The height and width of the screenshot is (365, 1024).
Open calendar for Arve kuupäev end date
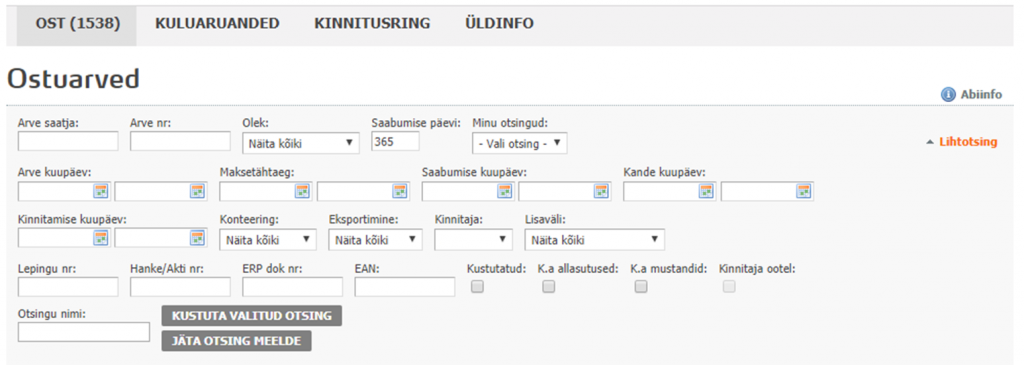(197, 191)
